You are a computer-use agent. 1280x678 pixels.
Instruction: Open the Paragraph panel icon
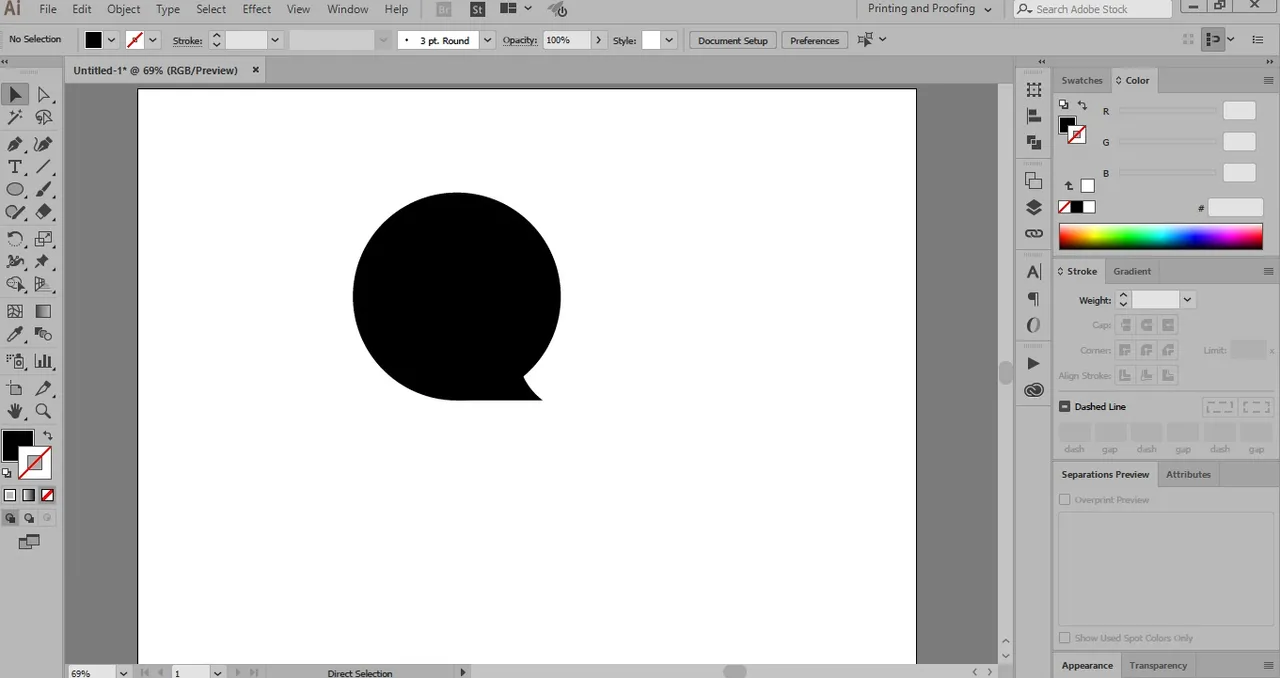coord(1034,299)
